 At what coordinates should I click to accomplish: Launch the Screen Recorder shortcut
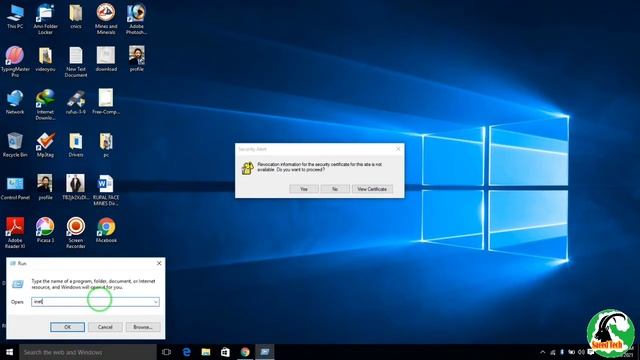(76, 233)
